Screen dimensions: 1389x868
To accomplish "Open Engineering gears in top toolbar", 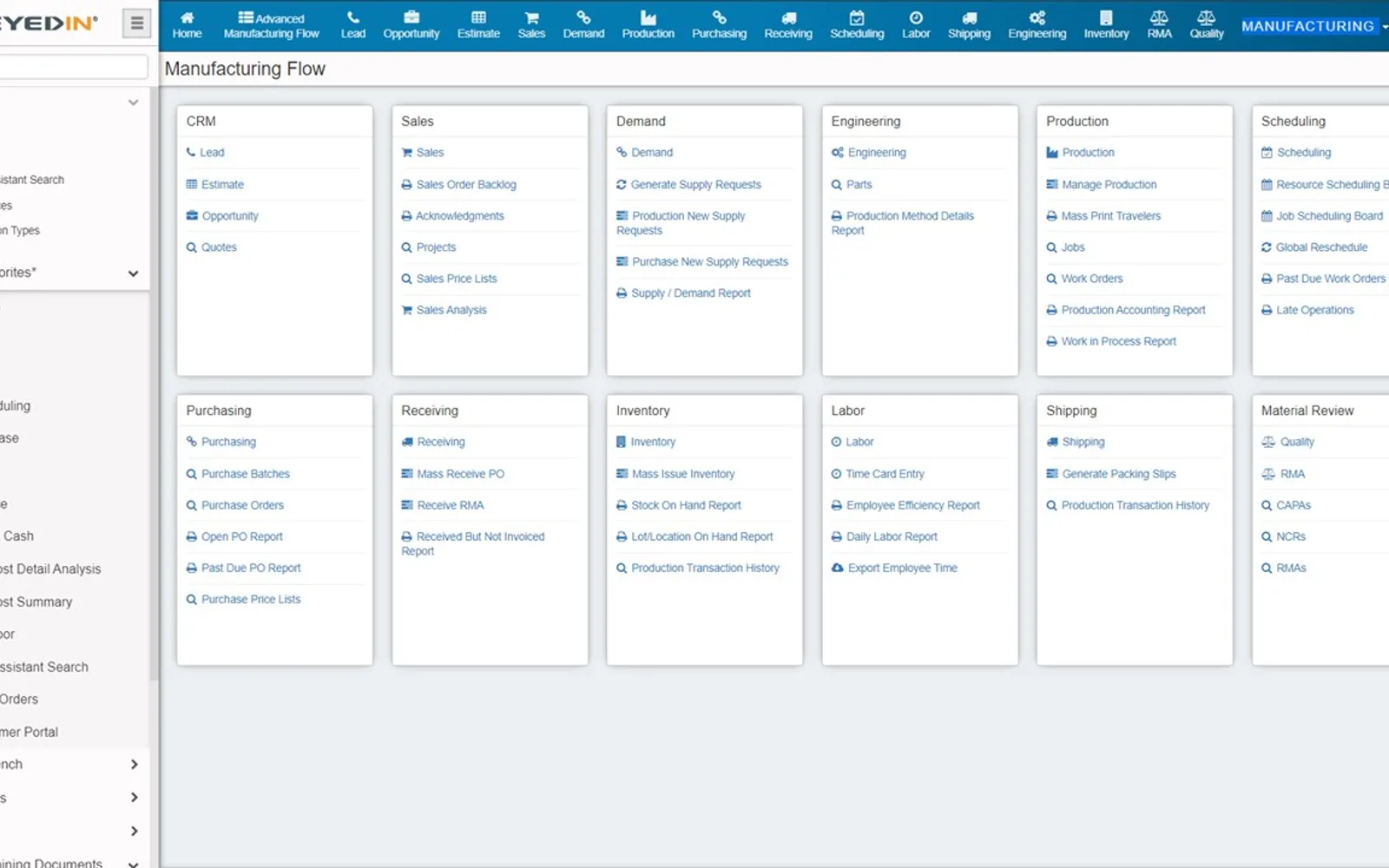I will (x=1037, y=25).
